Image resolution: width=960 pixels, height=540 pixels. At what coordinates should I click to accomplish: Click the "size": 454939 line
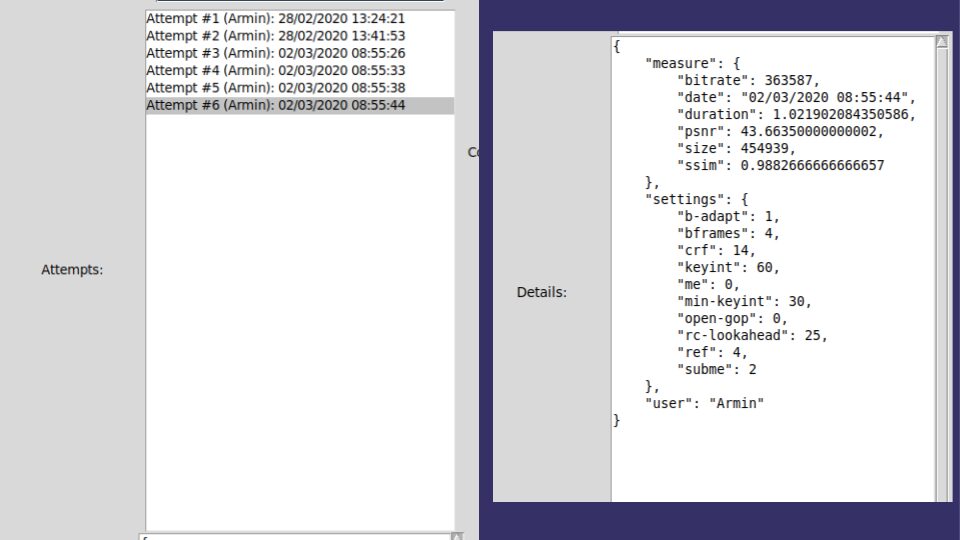pos(736,149)
